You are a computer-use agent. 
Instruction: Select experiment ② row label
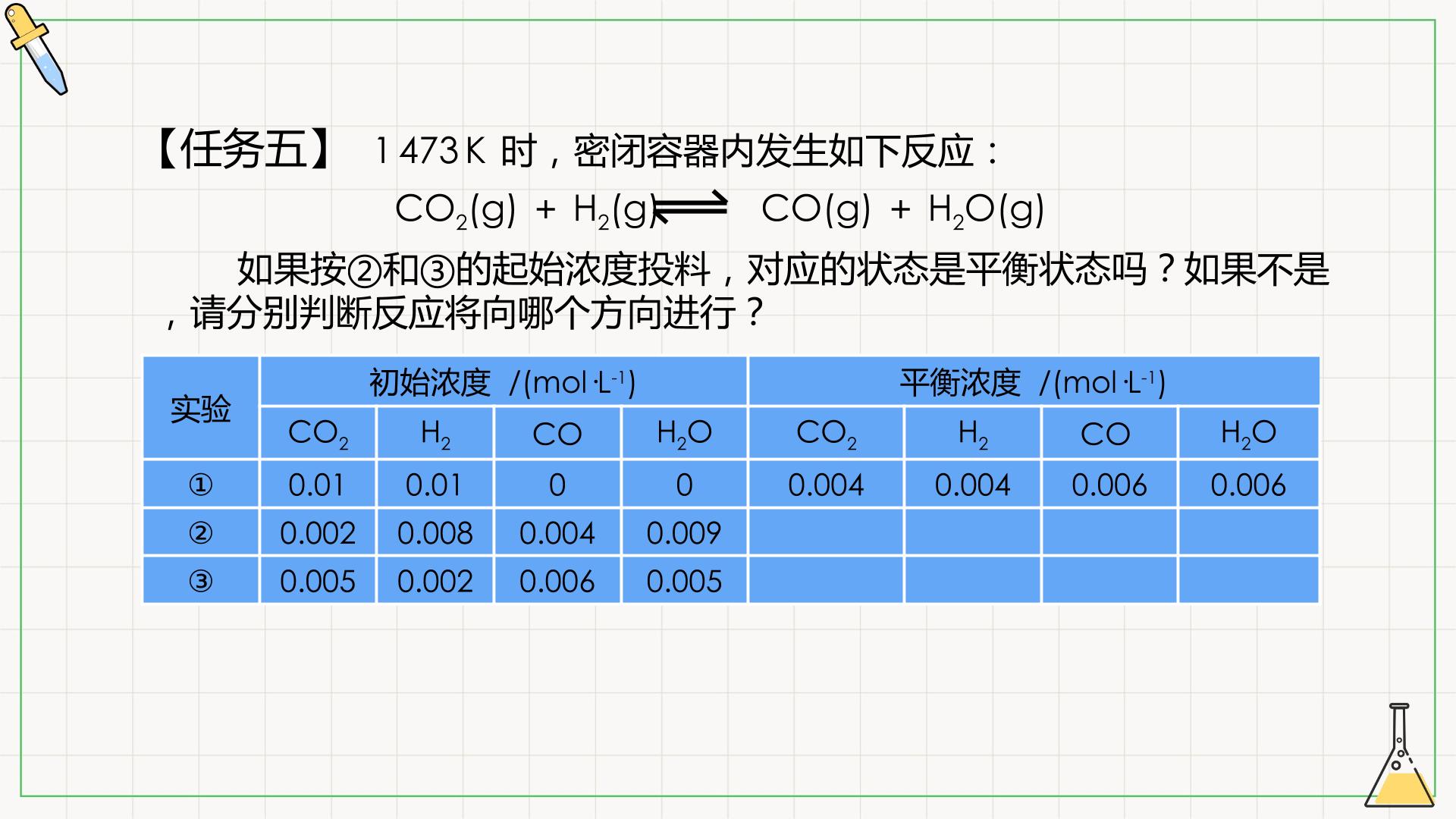click(x=201, y=532)
